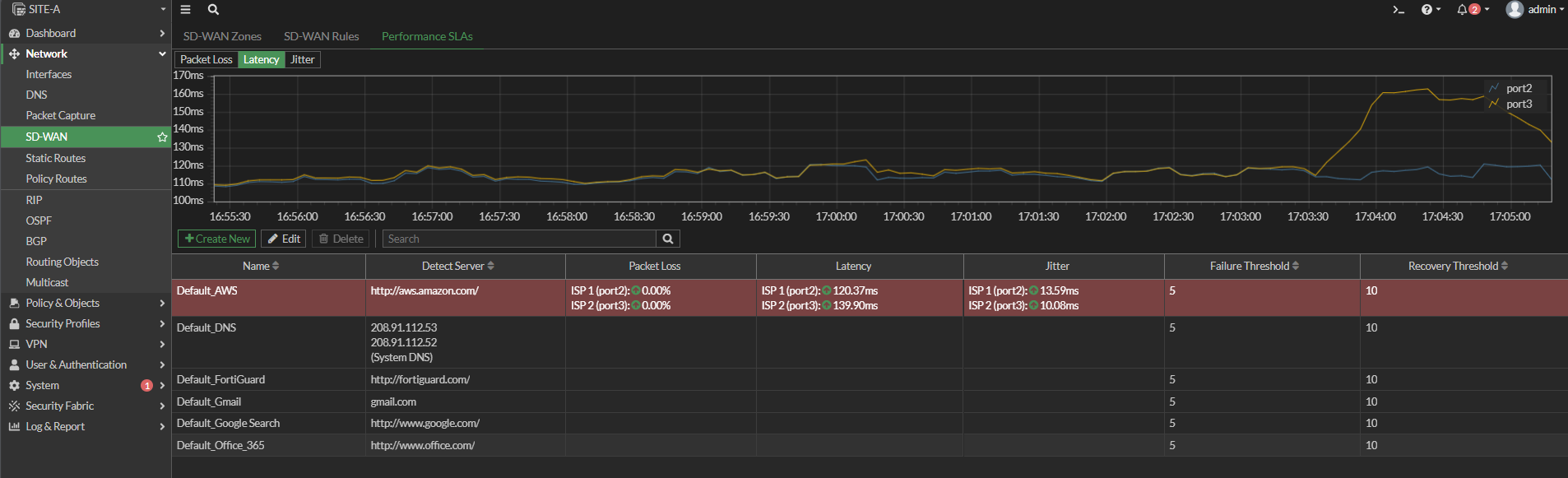Image resolution: width=1568 pixels, height=478 pixels.
Task: Switch graph to Packet Loss view
Action: point(206,59)
